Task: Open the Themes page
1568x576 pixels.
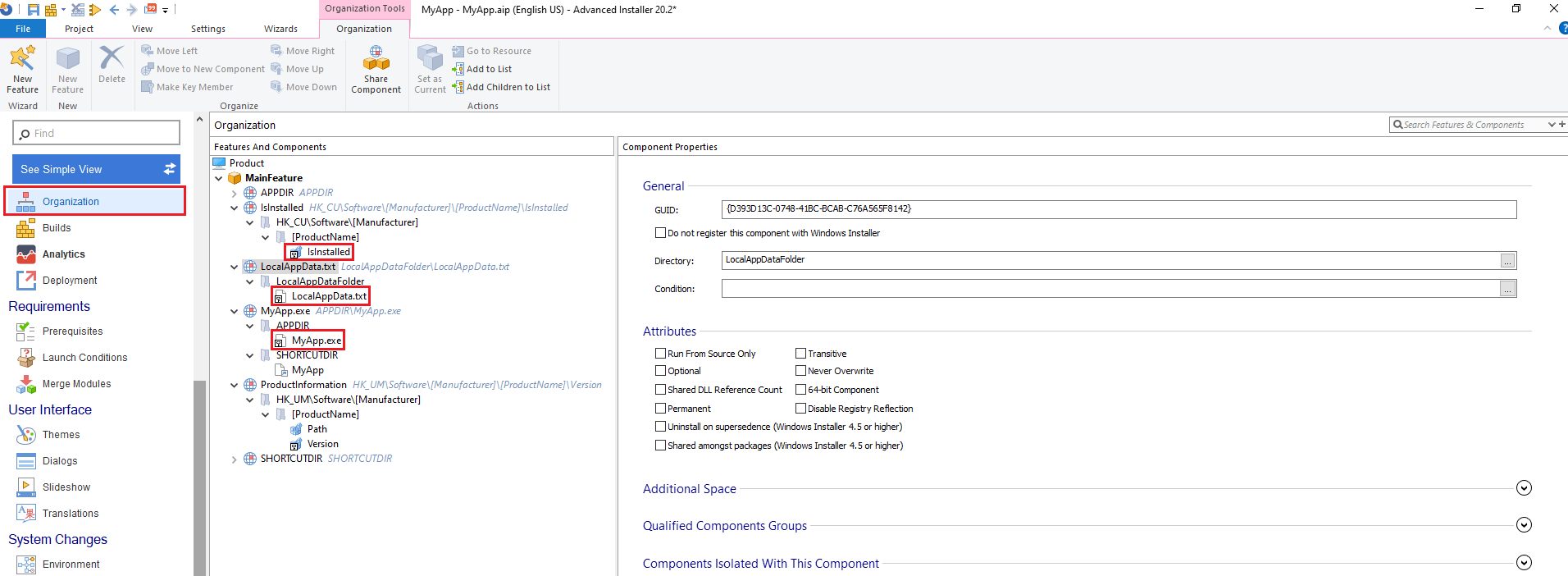Action: click(x=61, y=435)
